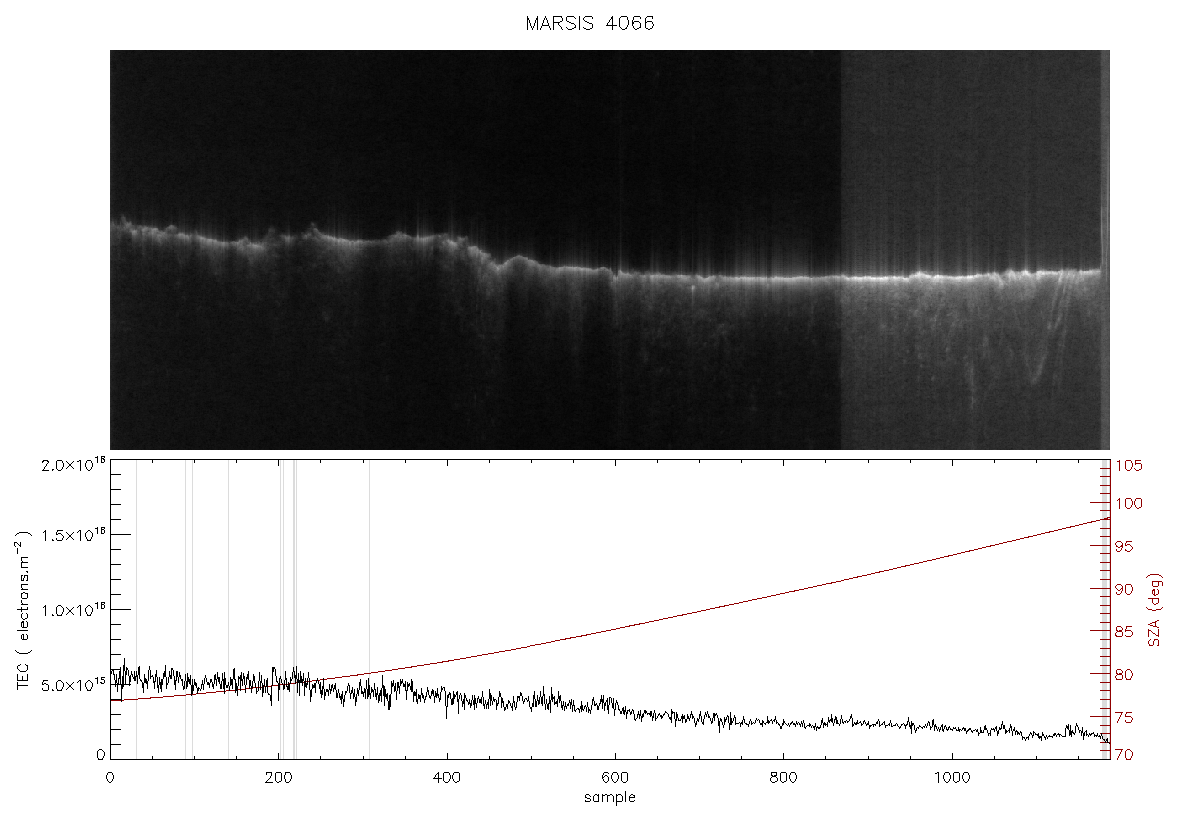Click the MARSIS 4066 plot title
The height and width of the screenshot is (830, 1180).
590,23
